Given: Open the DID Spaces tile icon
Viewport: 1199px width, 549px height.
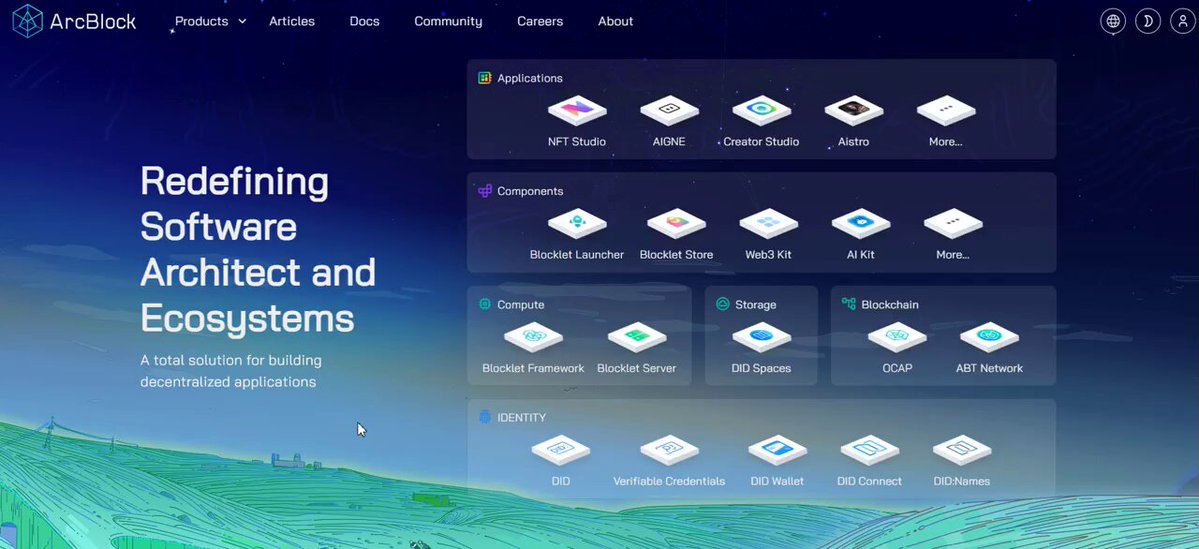Looking at the screenshot, I should pyautogui.click(x=762, y=337).
